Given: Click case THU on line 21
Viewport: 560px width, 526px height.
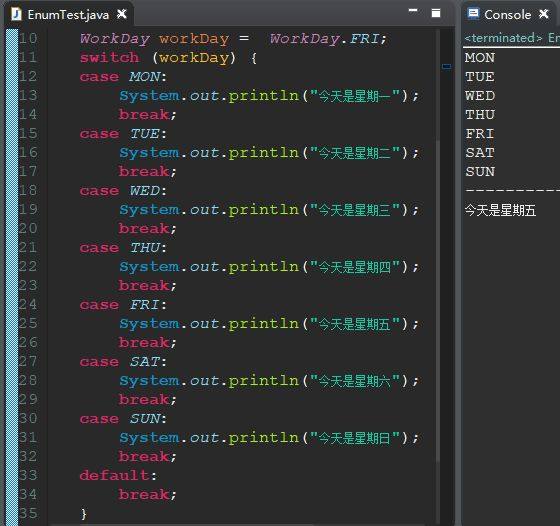Looking at the screenshot, I should pos(123,247).
